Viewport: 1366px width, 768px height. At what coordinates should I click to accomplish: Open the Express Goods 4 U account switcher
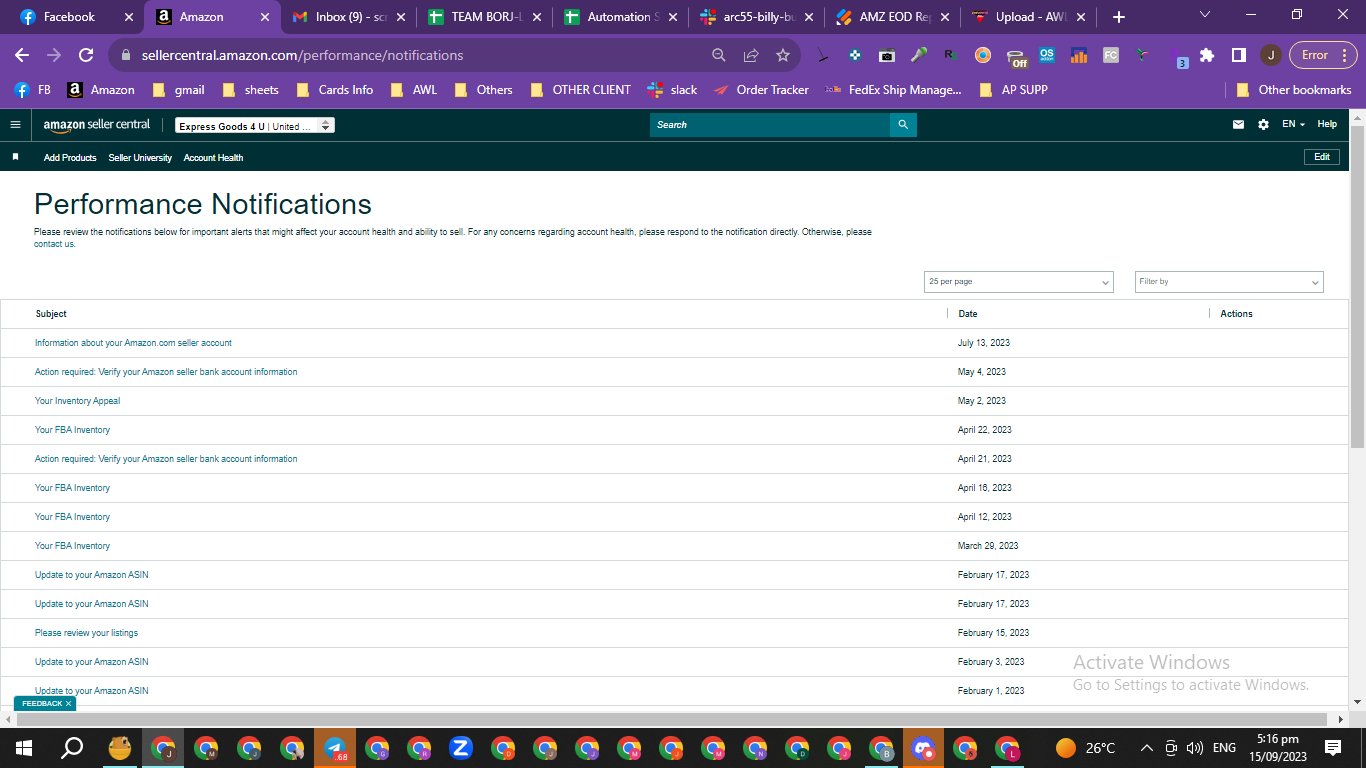[x=255, y=126]
